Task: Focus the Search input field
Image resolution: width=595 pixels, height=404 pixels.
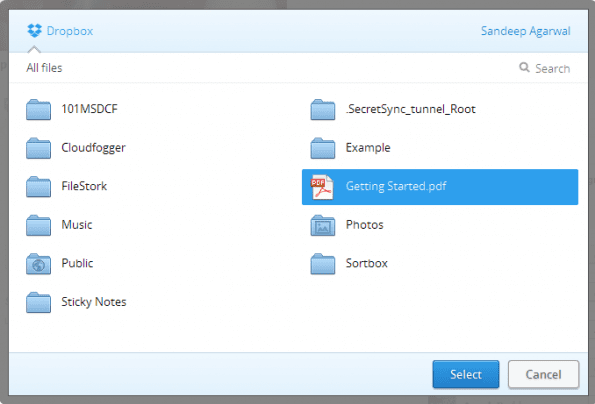Action: pyautogui.click(x=552, y=69)
